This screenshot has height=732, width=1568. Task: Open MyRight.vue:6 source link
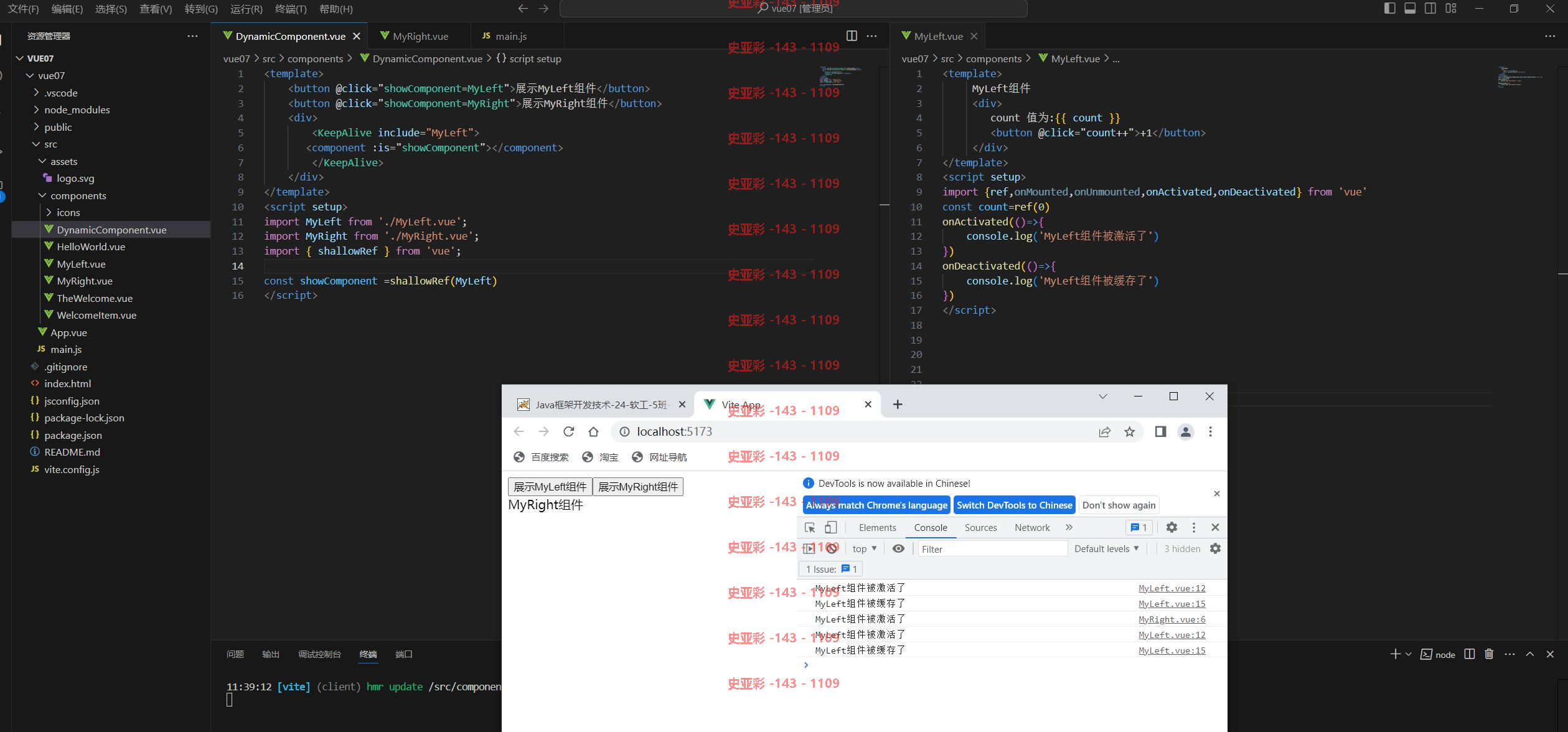tap(1171, 619)
